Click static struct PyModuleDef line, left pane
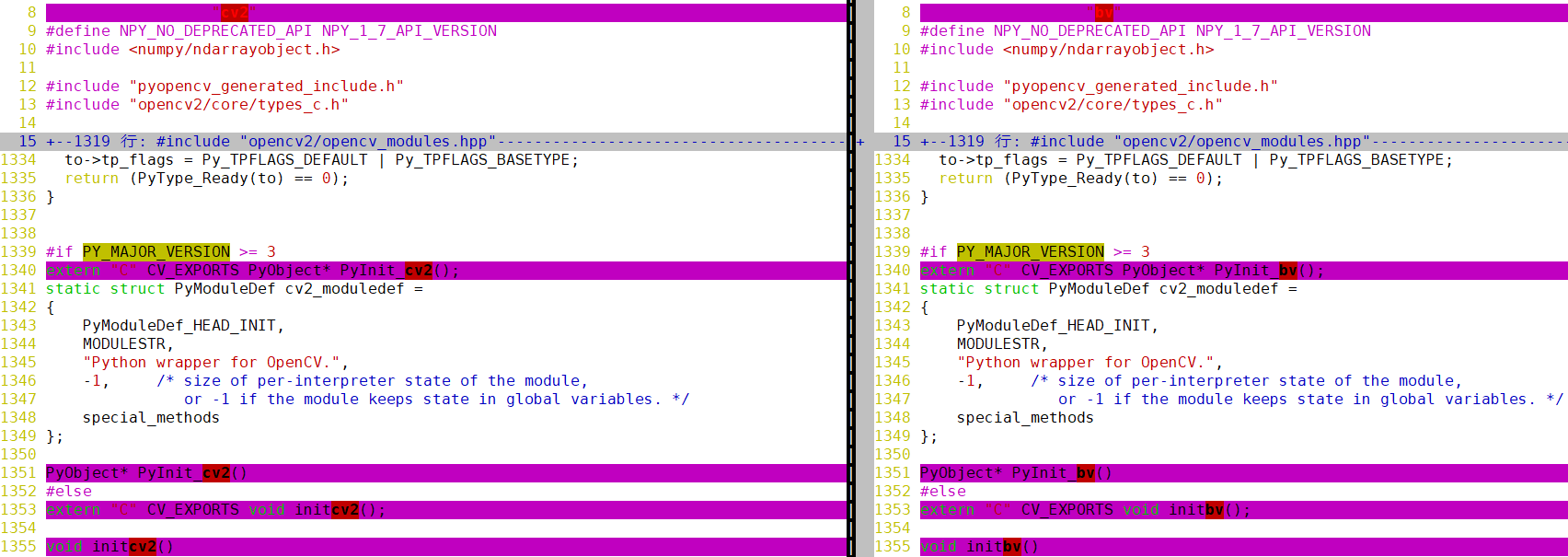This screenshot has height=557, width=1568. coord(235,289)
